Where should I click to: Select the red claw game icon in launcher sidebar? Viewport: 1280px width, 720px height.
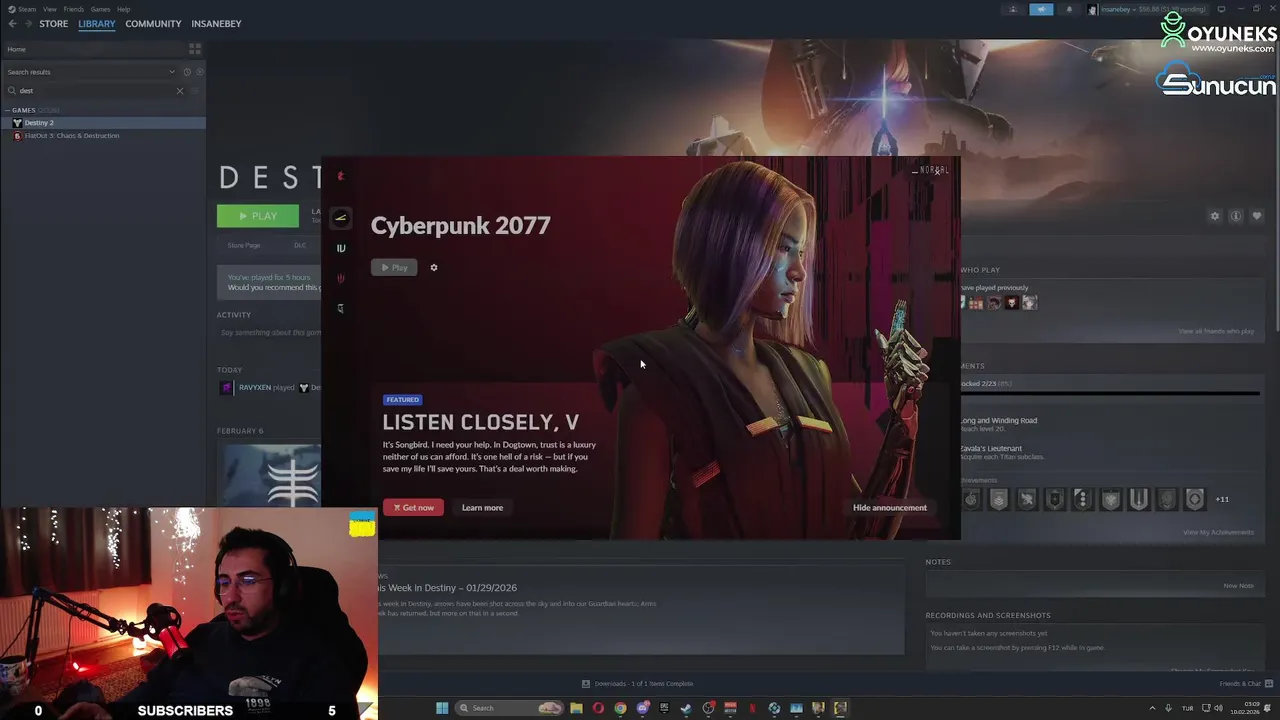click(x=340, y=278)
